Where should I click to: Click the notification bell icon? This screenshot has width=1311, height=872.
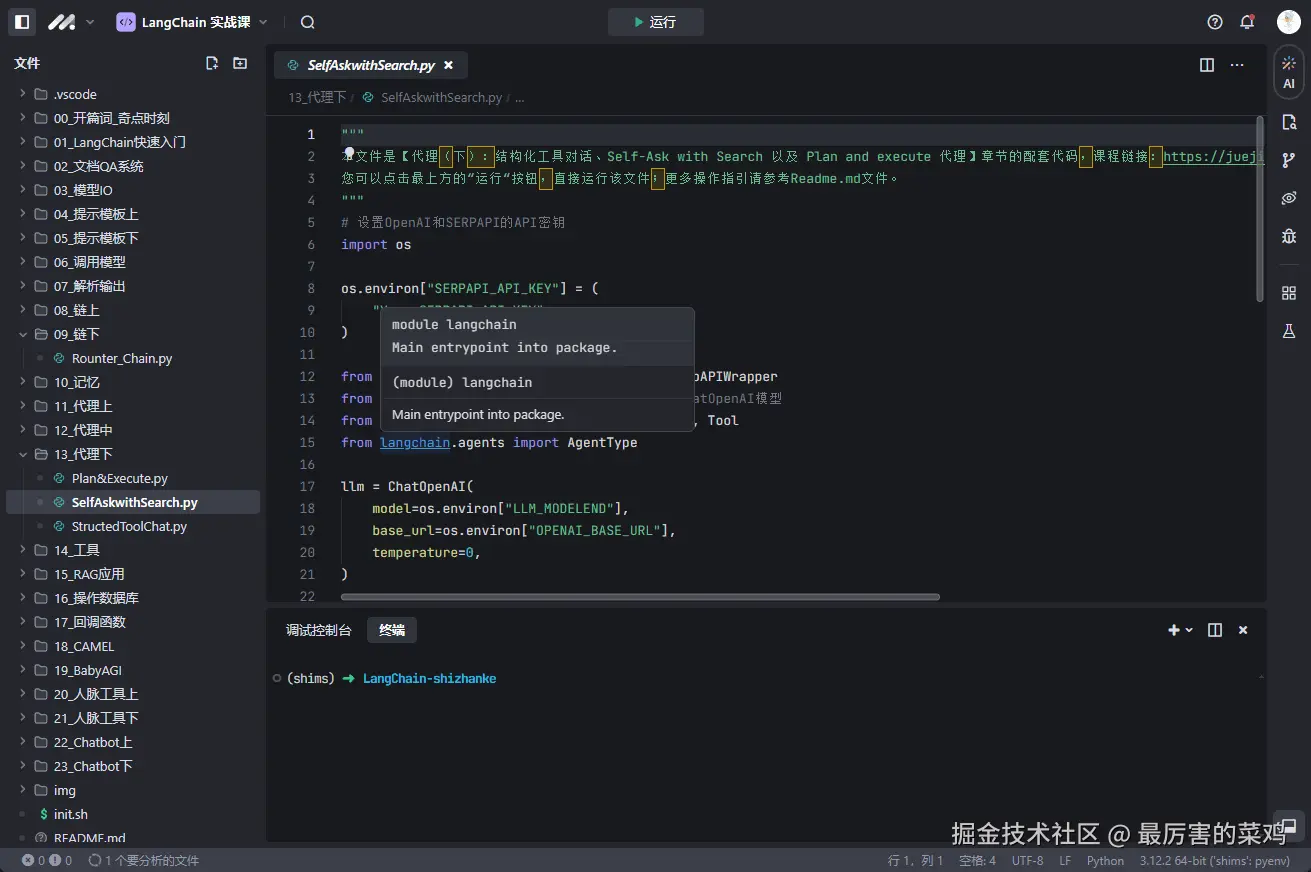[x=1247, y=22]
